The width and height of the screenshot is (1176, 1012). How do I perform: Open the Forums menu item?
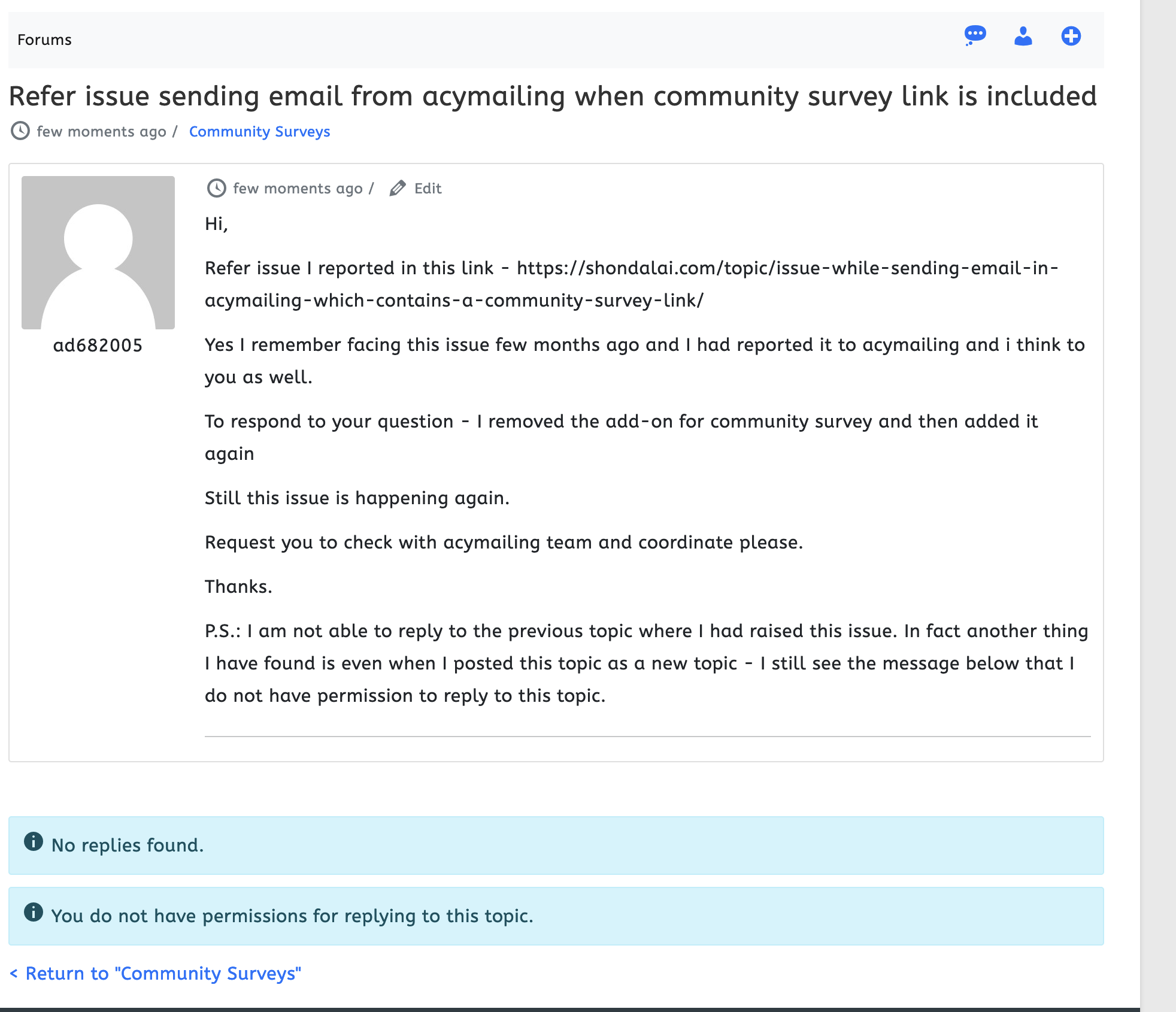(x=44, y=40)
